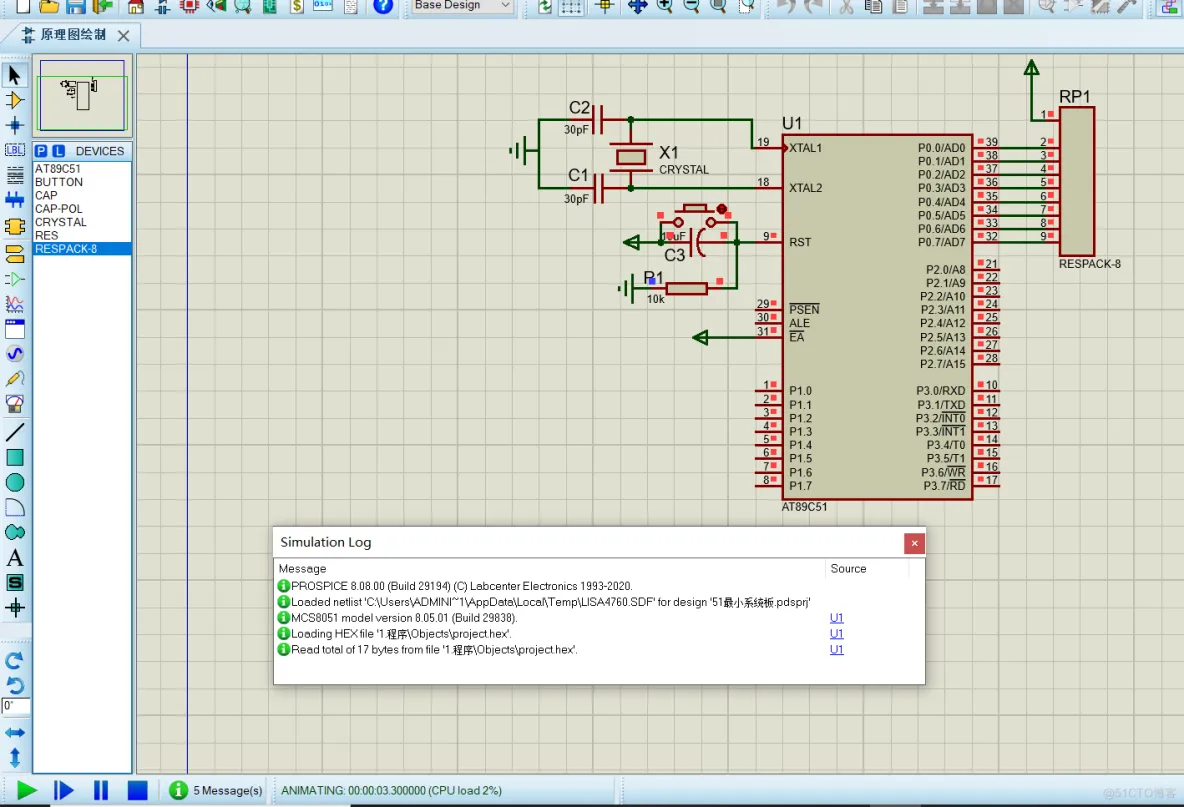Click the P pick devices button

tap(42, 151)
